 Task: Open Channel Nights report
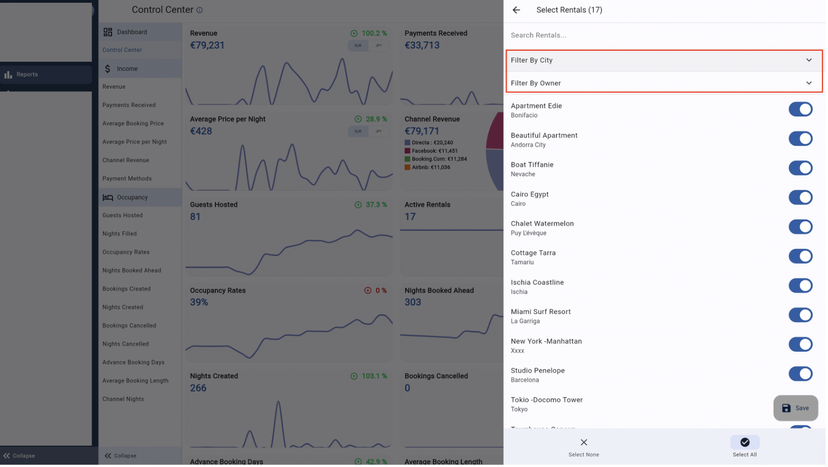[124, 400]
